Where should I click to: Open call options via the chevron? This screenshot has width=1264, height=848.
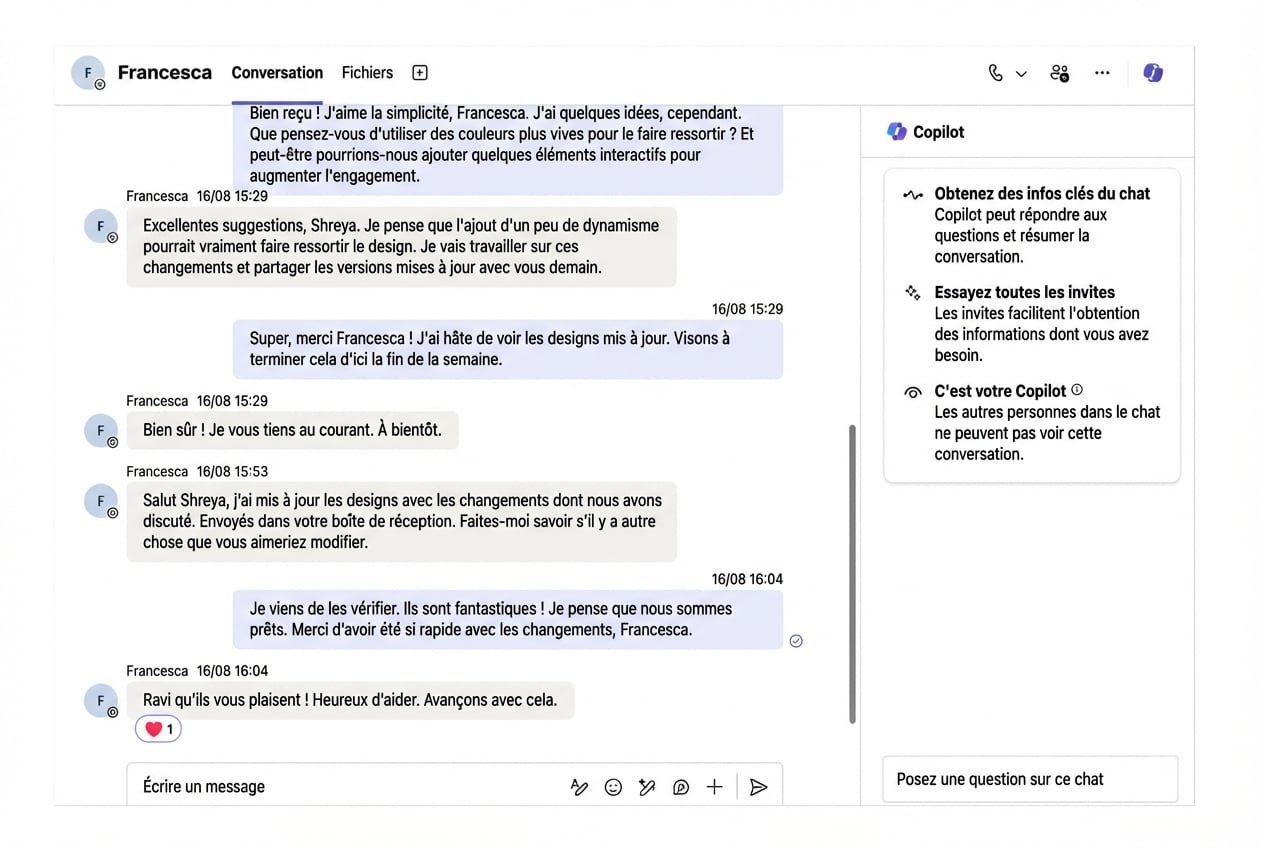coord(1021,73)
